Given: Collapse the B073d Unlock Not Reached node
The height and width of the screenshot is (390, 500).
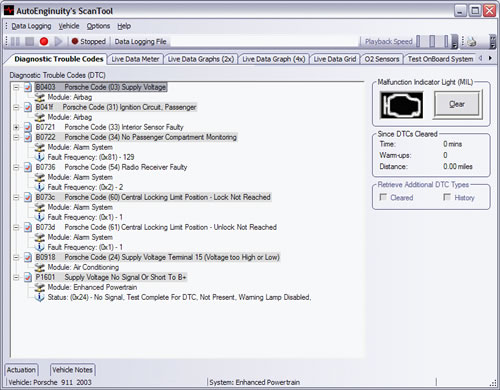Looking at the screenshot, I should (16, 227).
